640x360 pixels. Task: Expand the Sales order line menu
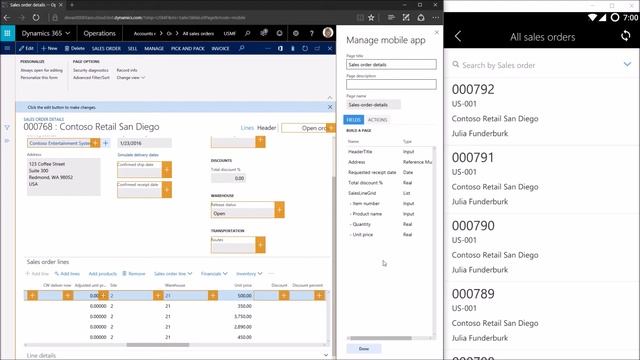(173, 273)
